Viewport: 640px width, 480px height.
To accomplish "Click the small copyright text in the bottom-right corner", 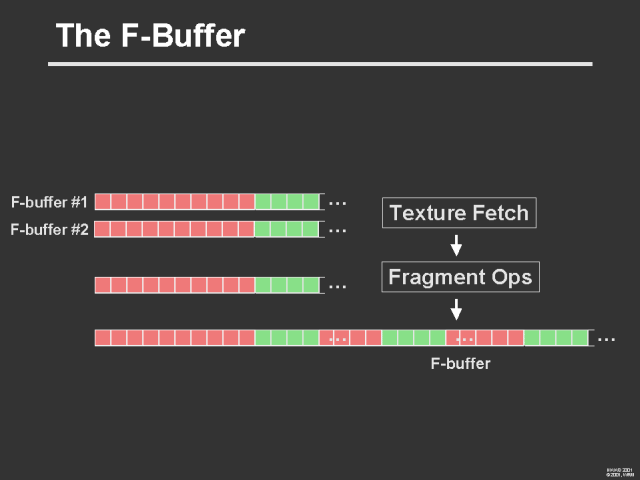I will (620, 470).
